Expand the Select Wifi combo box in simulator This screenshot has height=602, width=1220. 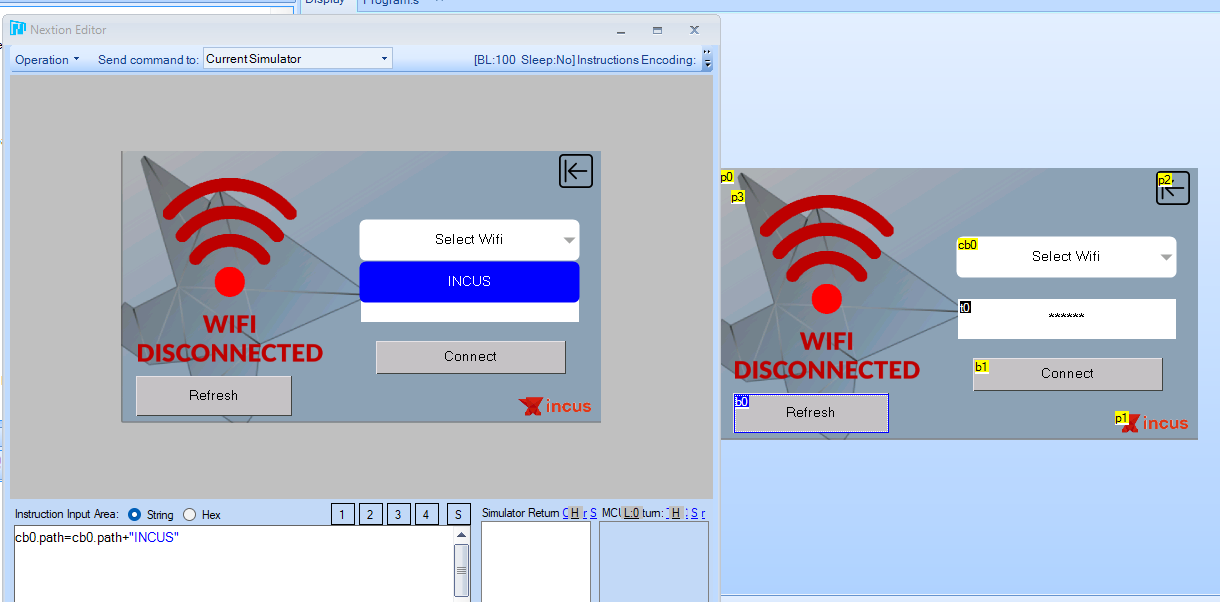pos(469,240)
